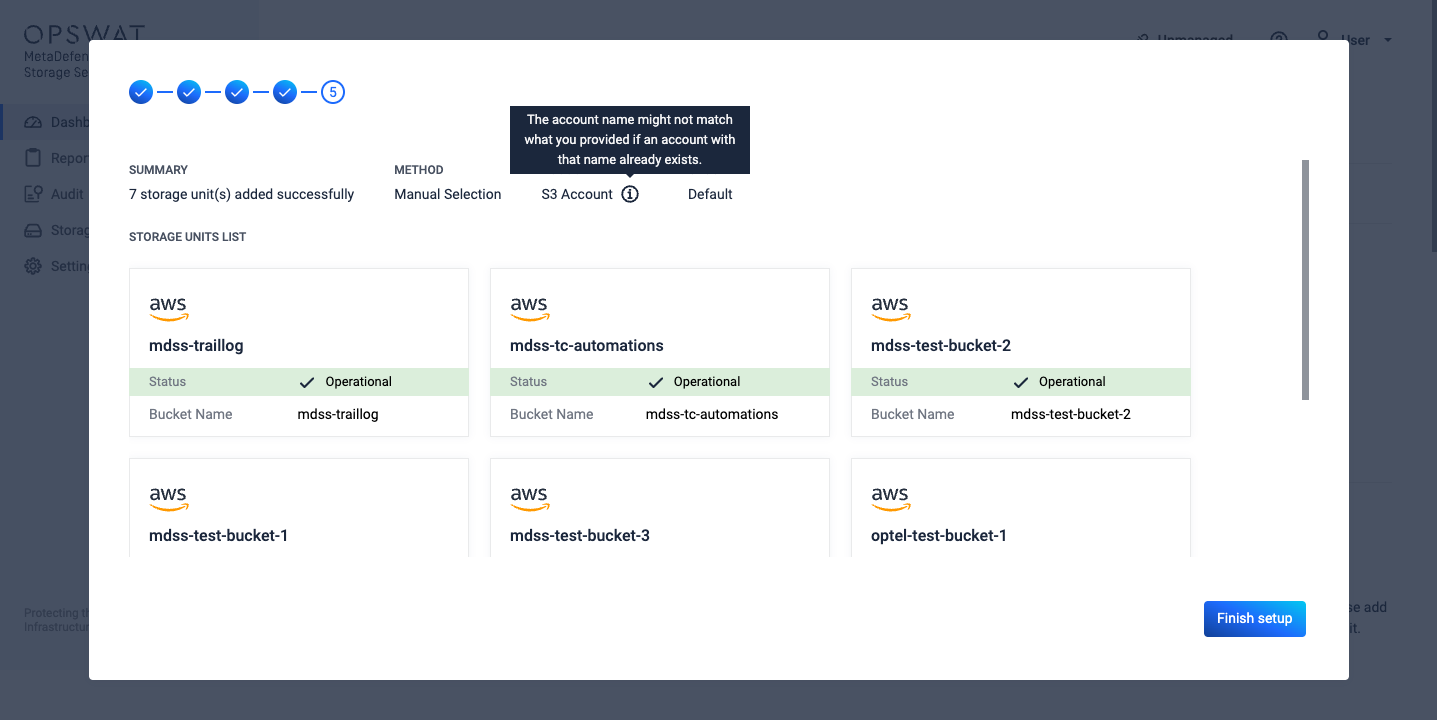Select the second completed step circle
Viewport: 1437px width, 720px height.
coord(189,92)
